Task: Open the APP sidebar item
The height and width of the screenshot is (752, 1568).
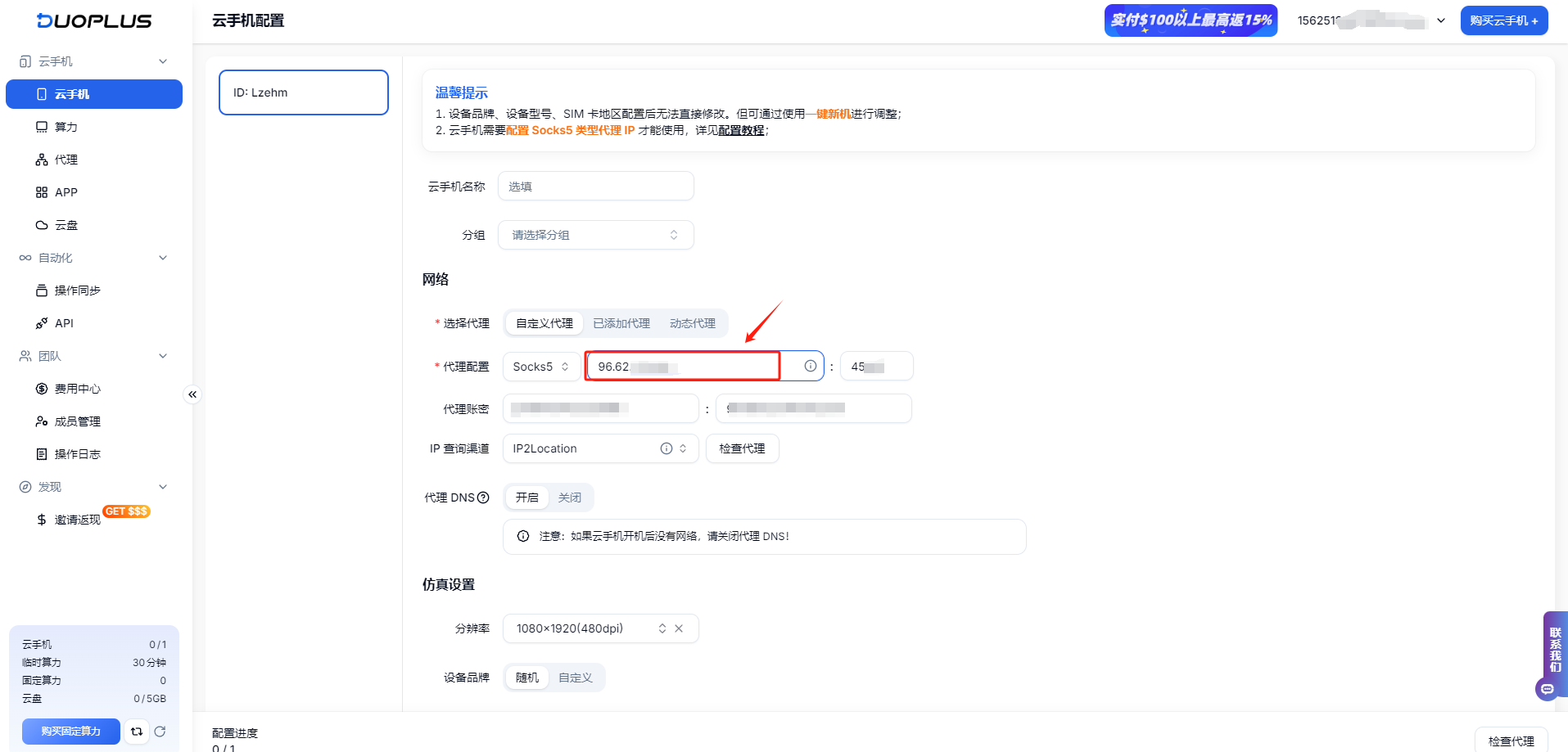Action: click(x=94, y=192)
